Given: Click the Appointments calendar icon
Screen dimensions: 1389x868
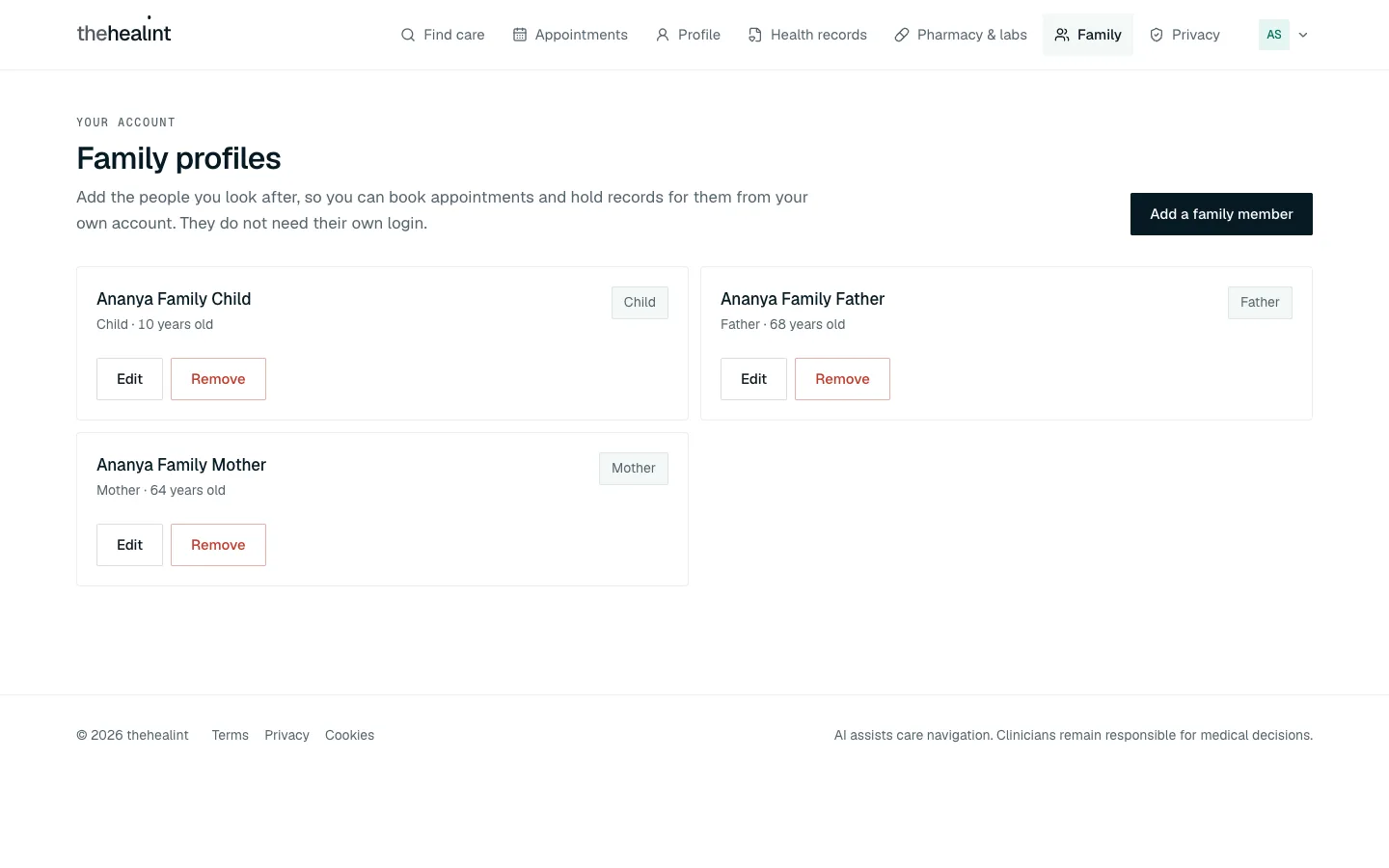Looking at the screenshot, I should point(520,35).
